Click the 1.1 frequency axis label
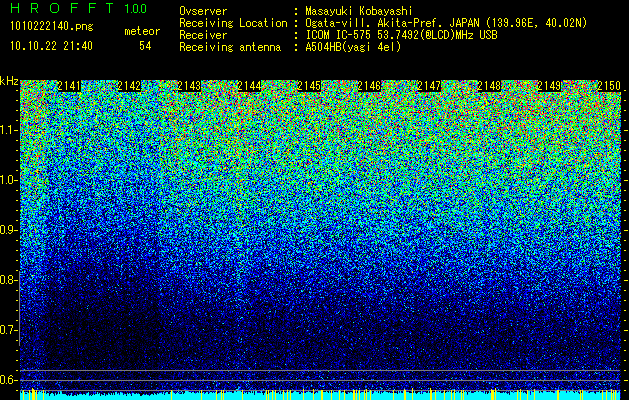This screenshot has height=400, width=629. click(x=9, y=130)
